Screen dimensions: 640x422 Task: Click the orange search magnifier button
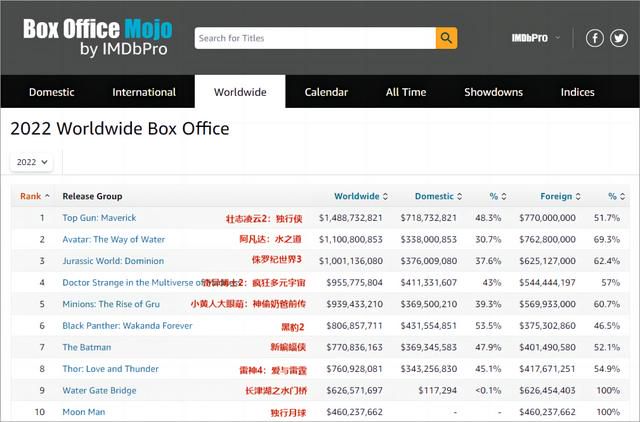[446, 38]
